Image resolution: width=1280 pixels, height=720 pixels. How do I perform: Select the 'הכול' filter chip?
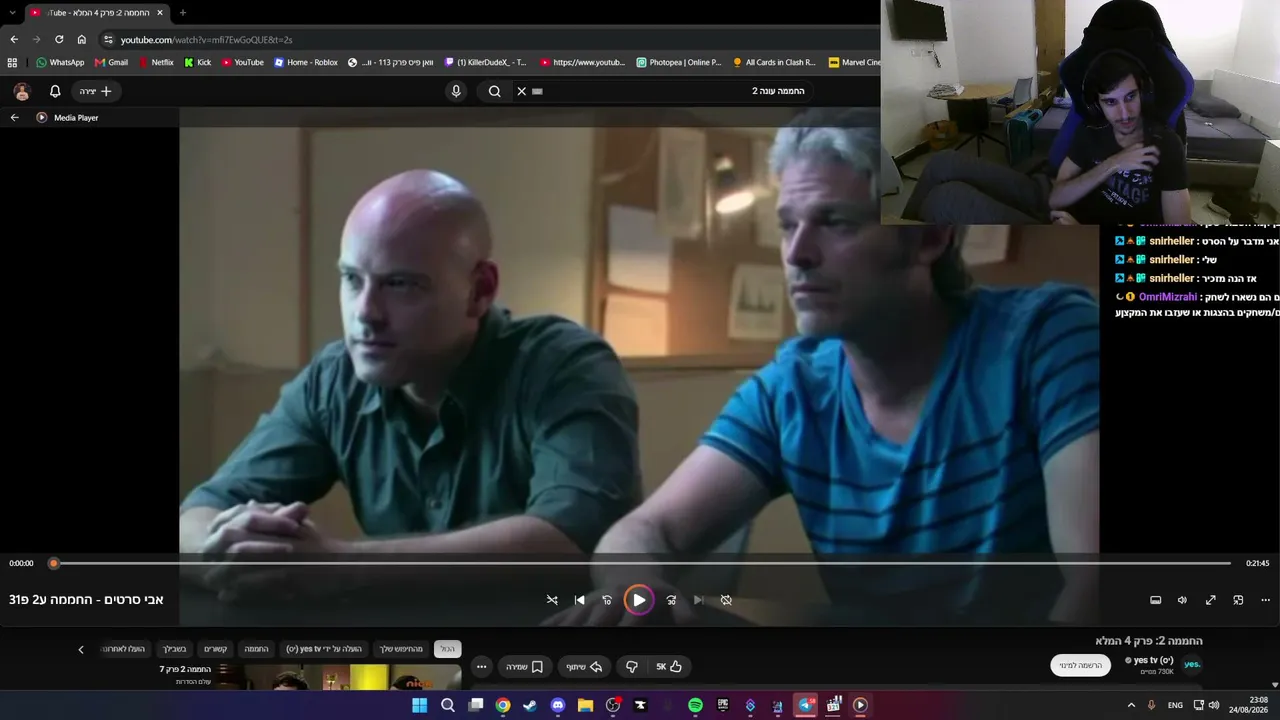point(447,649)
